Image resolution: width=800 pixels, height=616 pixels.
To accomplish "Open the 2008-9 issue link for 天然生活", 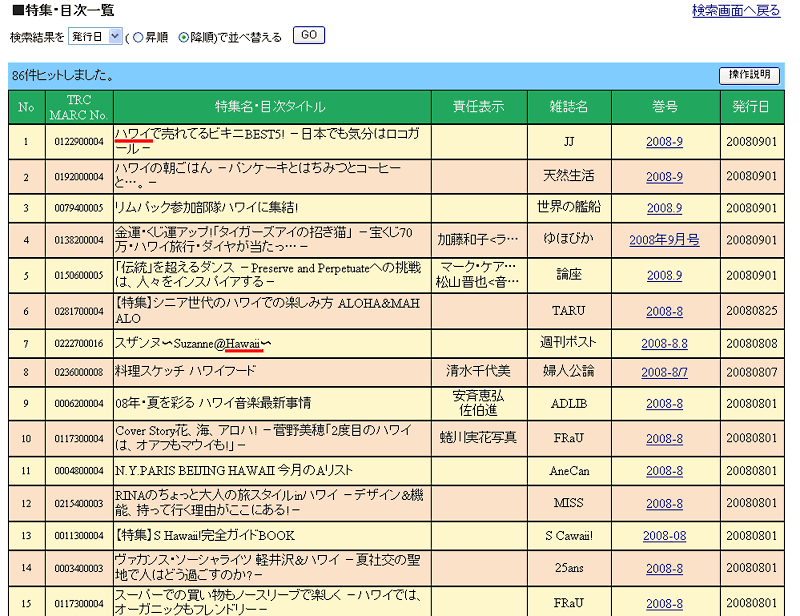I will pos(664,177).
